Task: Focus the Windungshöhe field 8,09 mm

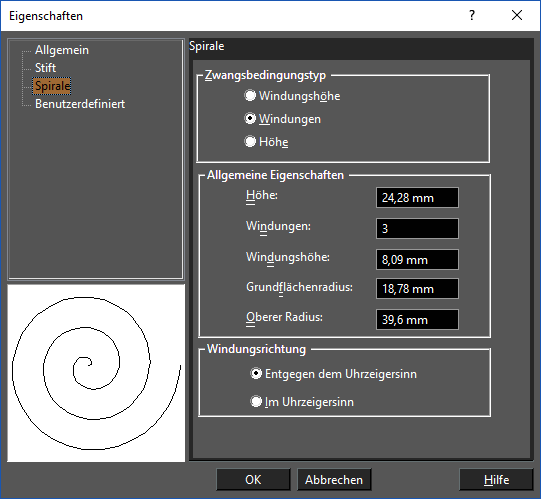Action: pos(417,259)
